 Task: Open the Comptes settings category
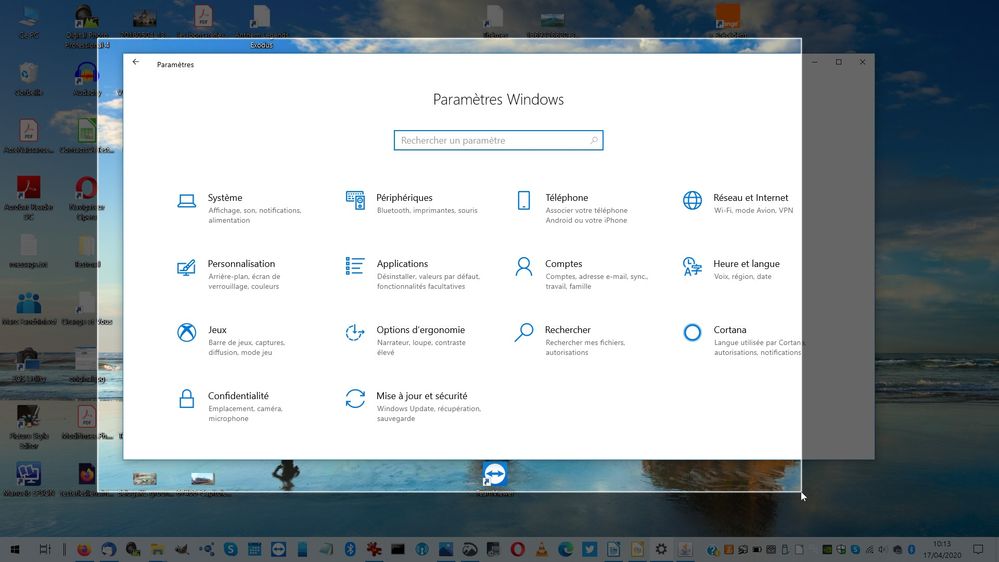tap(563, 264)
